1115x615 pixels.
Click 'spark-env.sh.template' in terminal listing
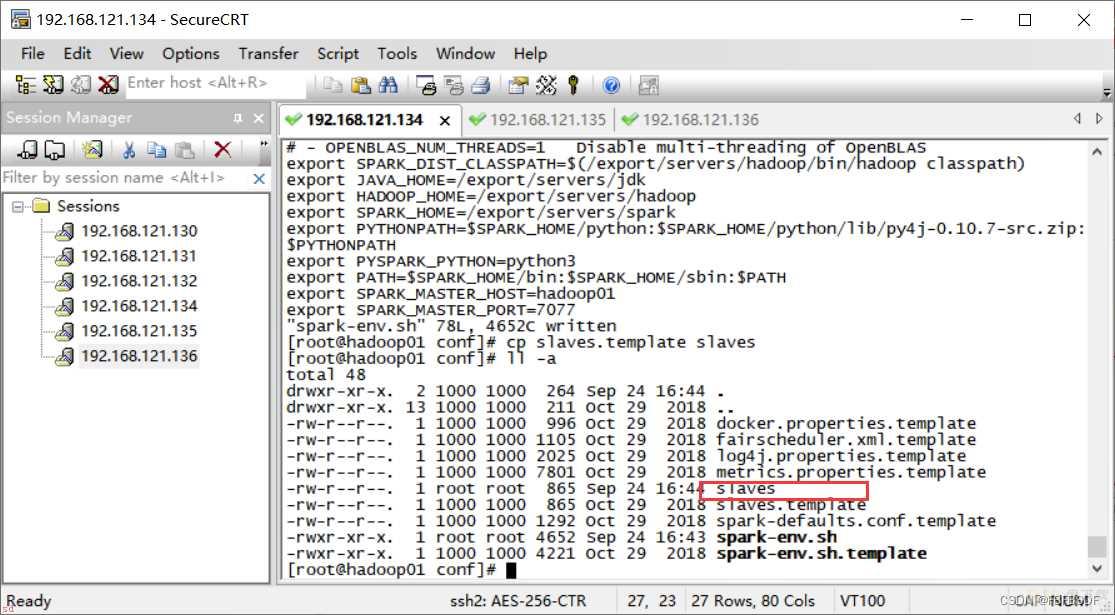(x=821, y=553)
